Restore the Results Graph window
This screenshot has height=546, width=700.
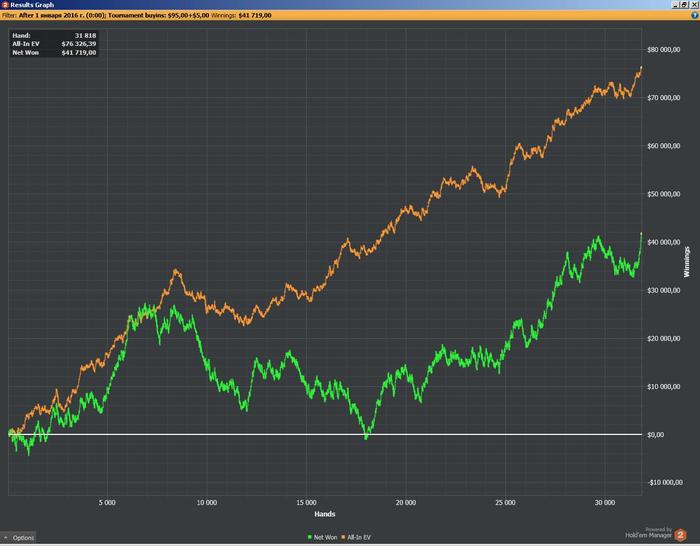pyautogui.click(x=684, y=4)
